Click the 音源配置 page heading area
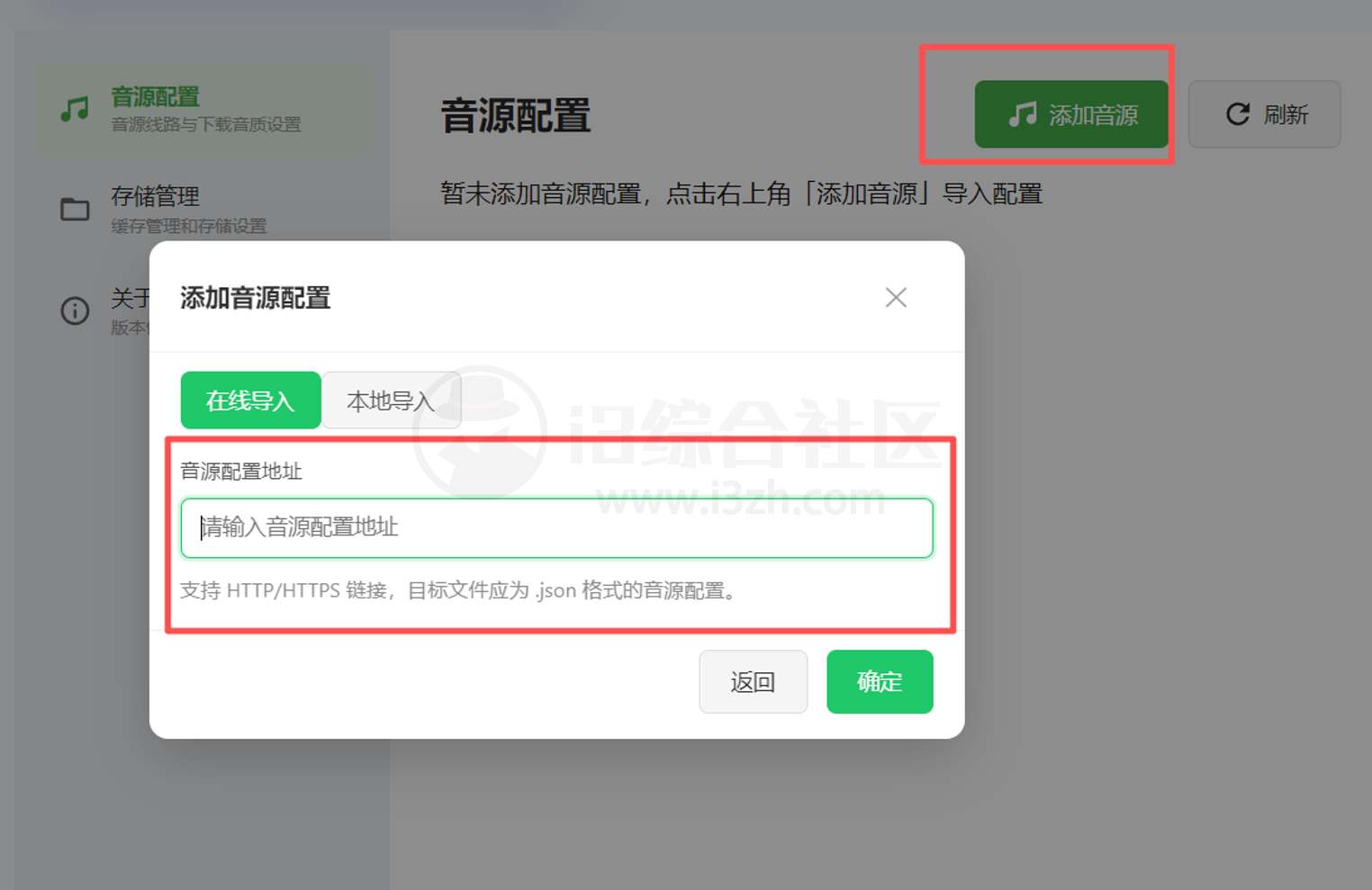Image resolution: width=1372 pixels, height=890 pixels. [515, 116]
